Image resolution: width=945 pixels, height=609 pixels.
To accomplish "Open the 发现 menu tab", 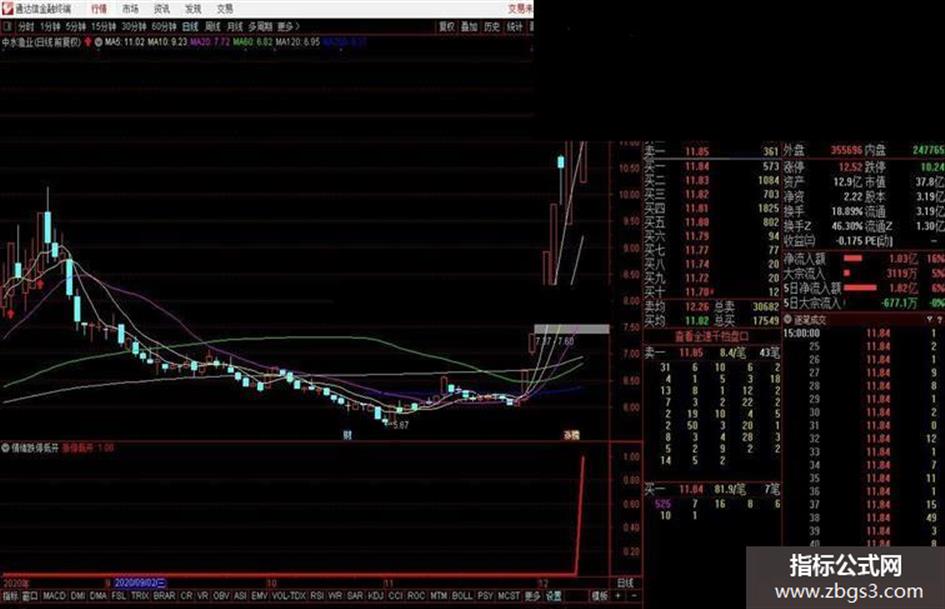I will pos(193,9).
